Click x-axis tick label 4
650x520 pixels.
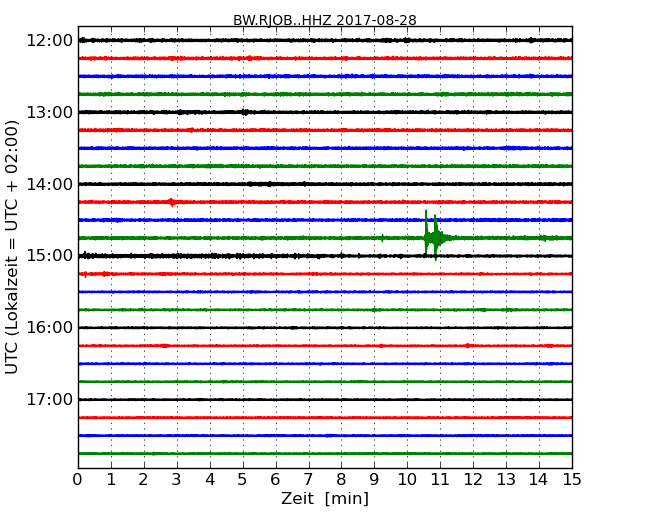pos(210,480)
